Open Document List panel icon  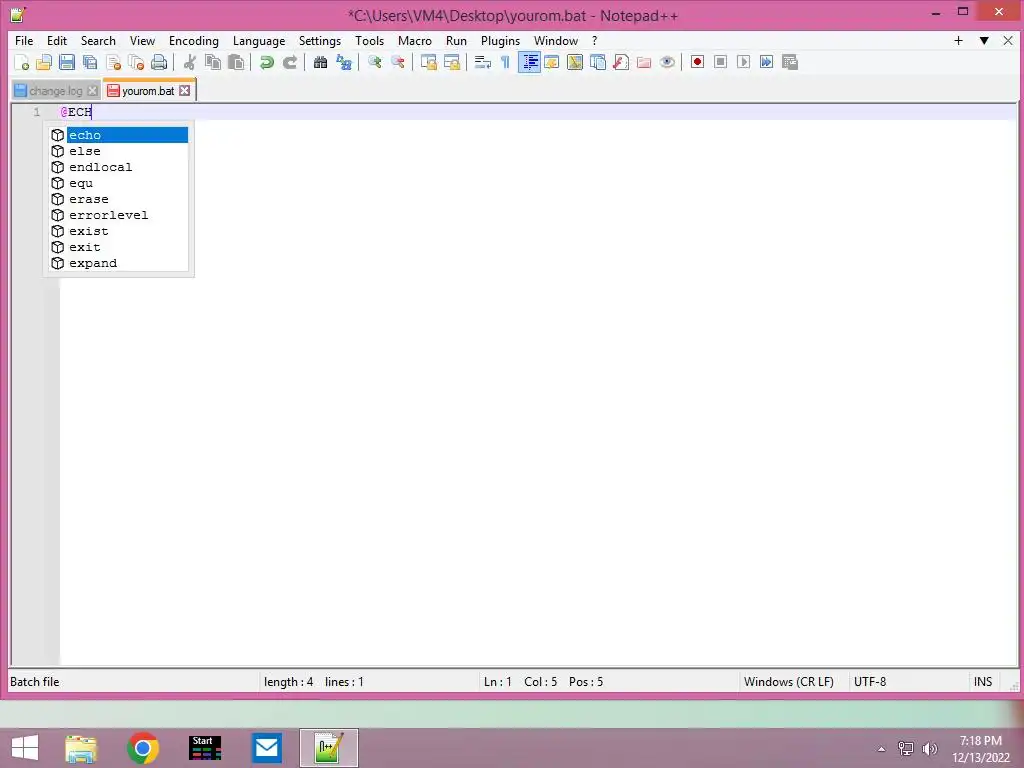(x=598, y=62)
